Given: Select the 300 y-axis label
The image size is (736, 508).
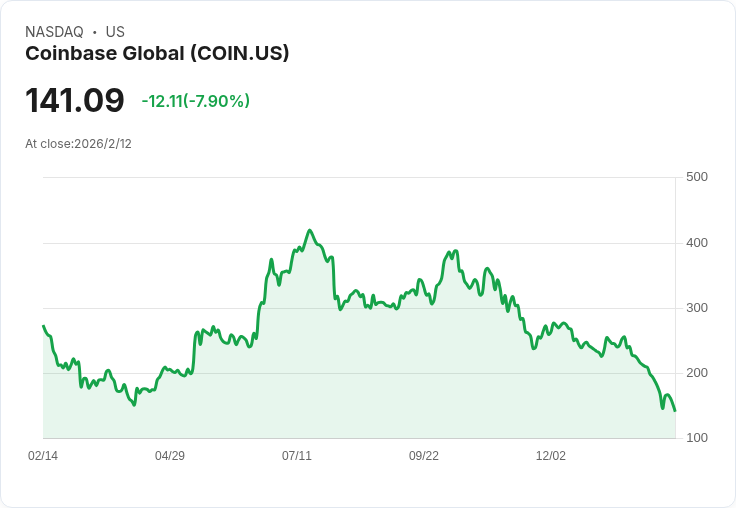Looking at the screenshot, I should pos(697,308).
